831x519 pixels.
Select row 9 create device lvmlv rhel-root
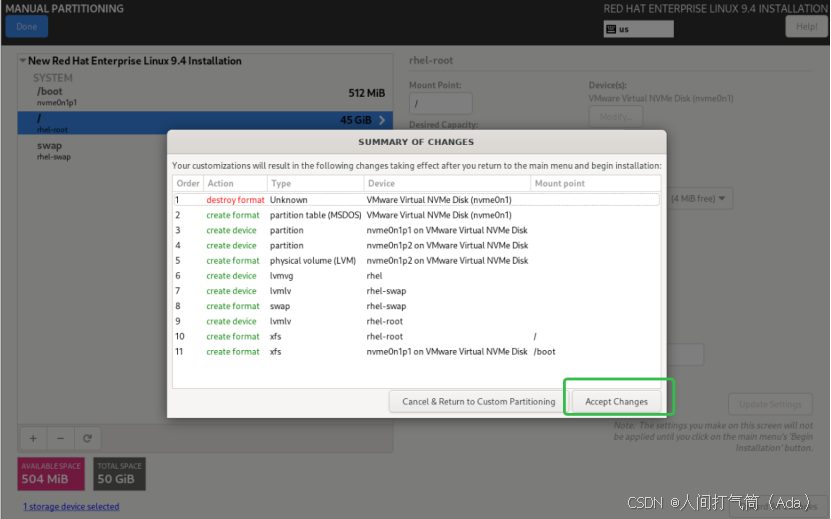pyautogui.click(x=417, y=321)
